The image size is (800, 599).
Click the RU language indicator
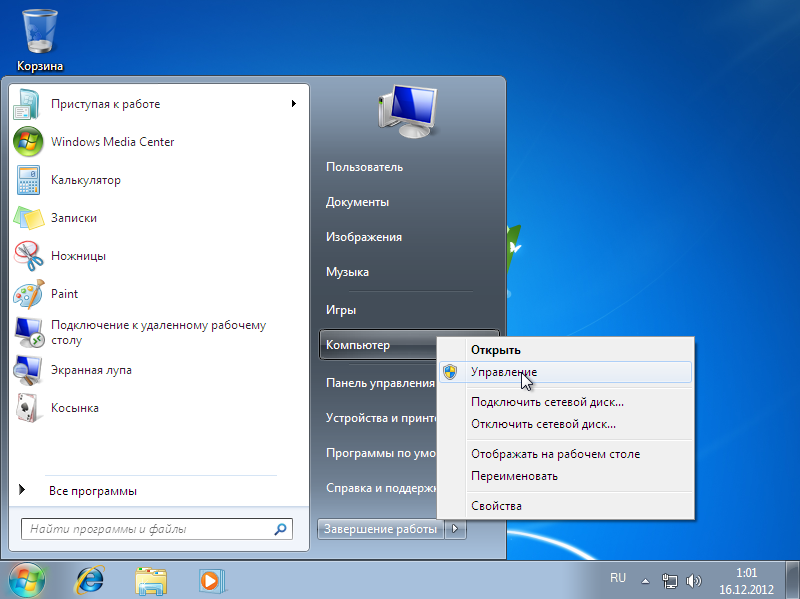click(617, 578)
